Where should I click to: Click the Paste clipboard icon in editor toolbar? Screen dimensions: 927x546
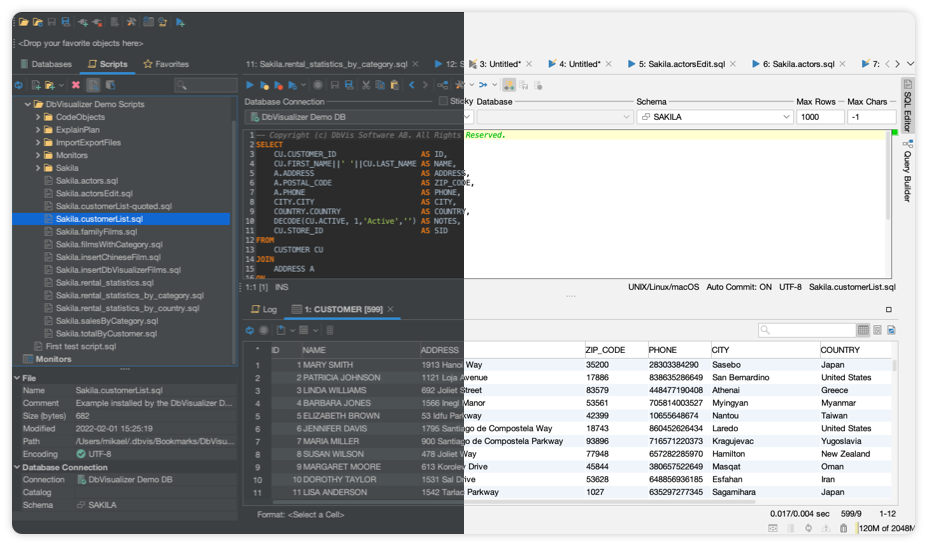395,85
